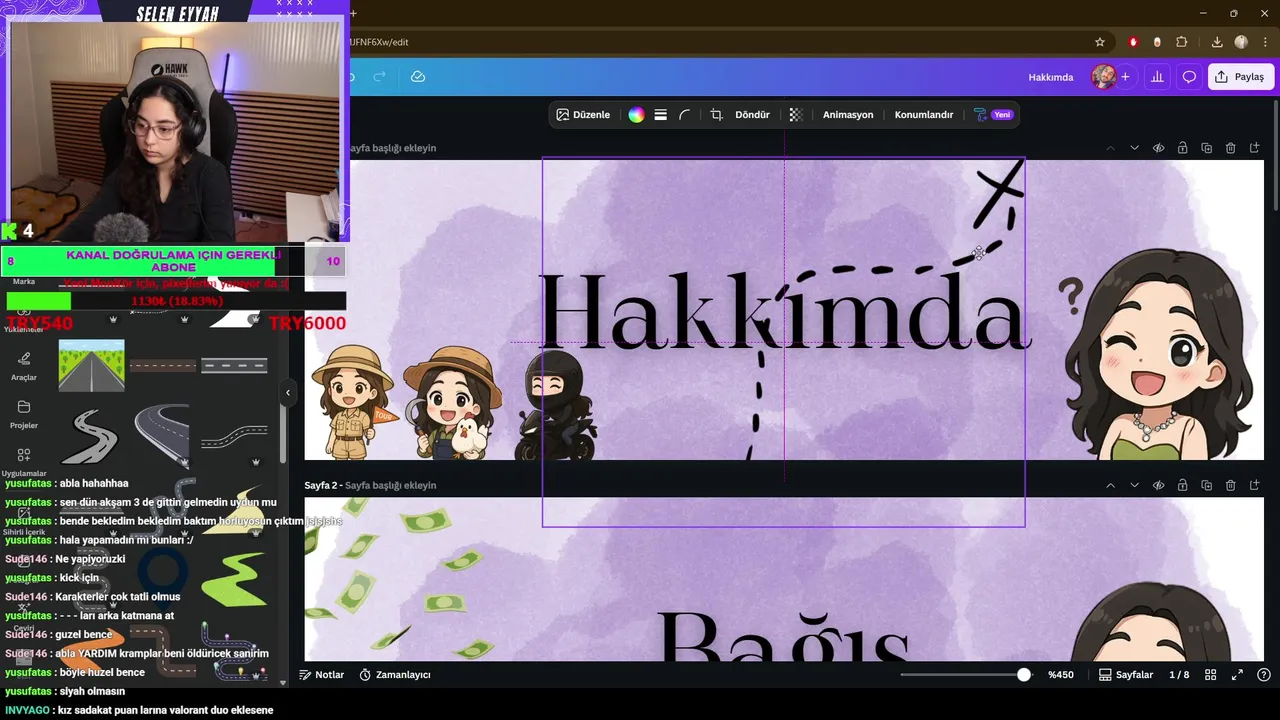Open the user profile avatar
The image size is (1280, 720).
tap(1103, 77)
